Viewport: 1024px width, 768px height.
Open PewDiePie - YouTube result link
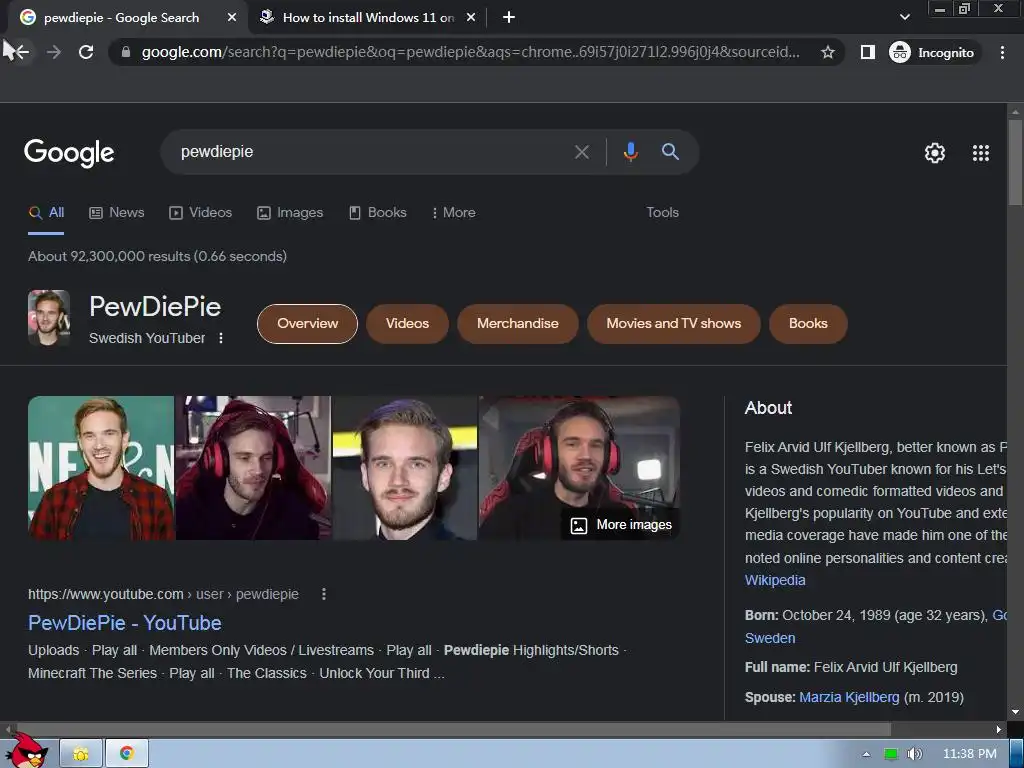click(x=125, y=622)
